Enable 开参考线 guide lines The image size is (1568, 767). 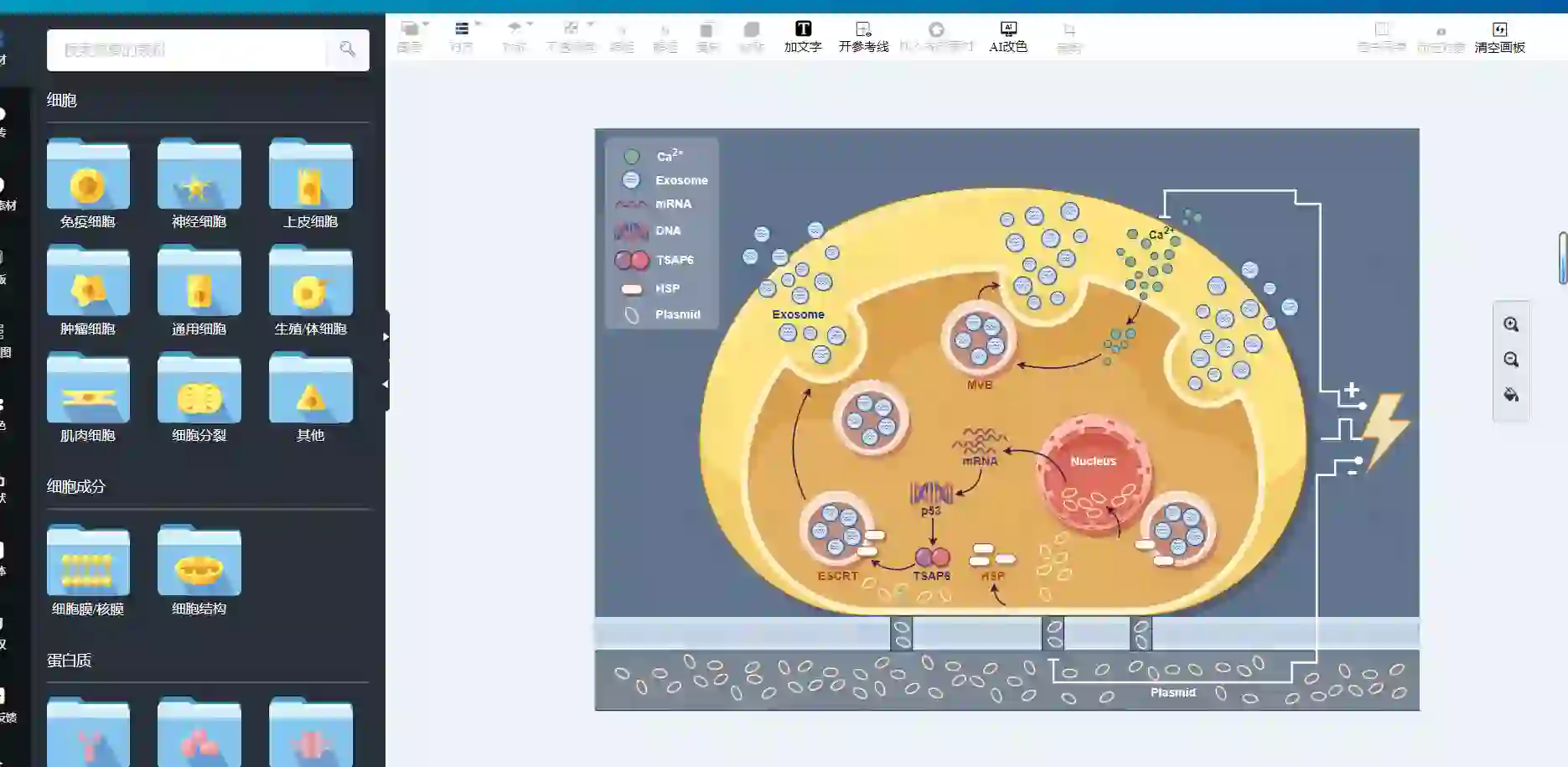863,38
